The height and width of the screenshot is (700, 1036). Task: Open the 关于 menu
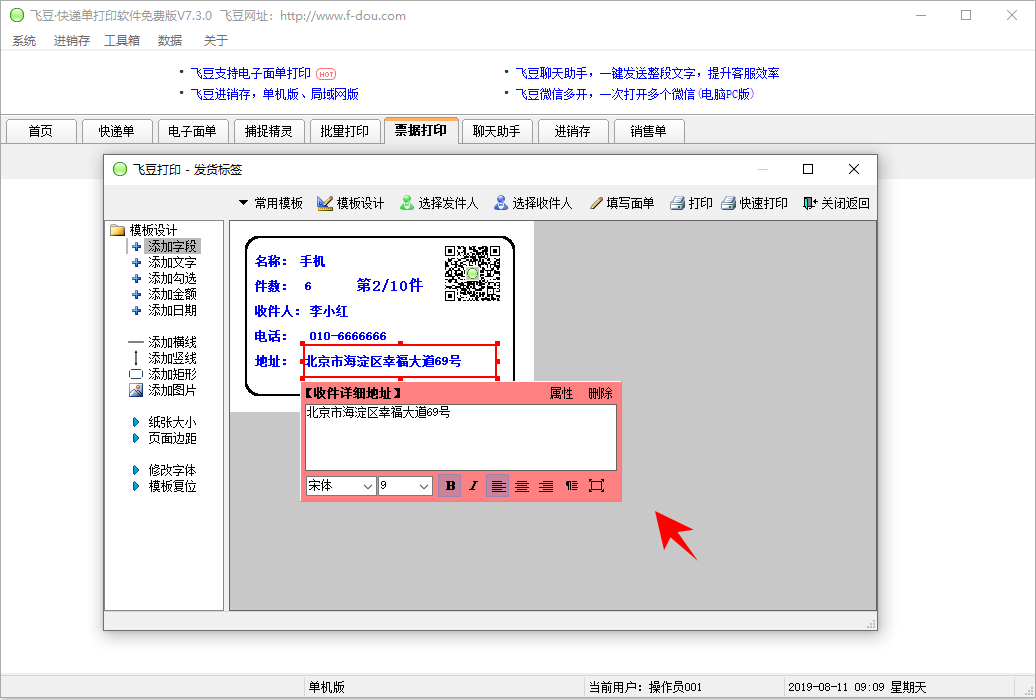216,41
